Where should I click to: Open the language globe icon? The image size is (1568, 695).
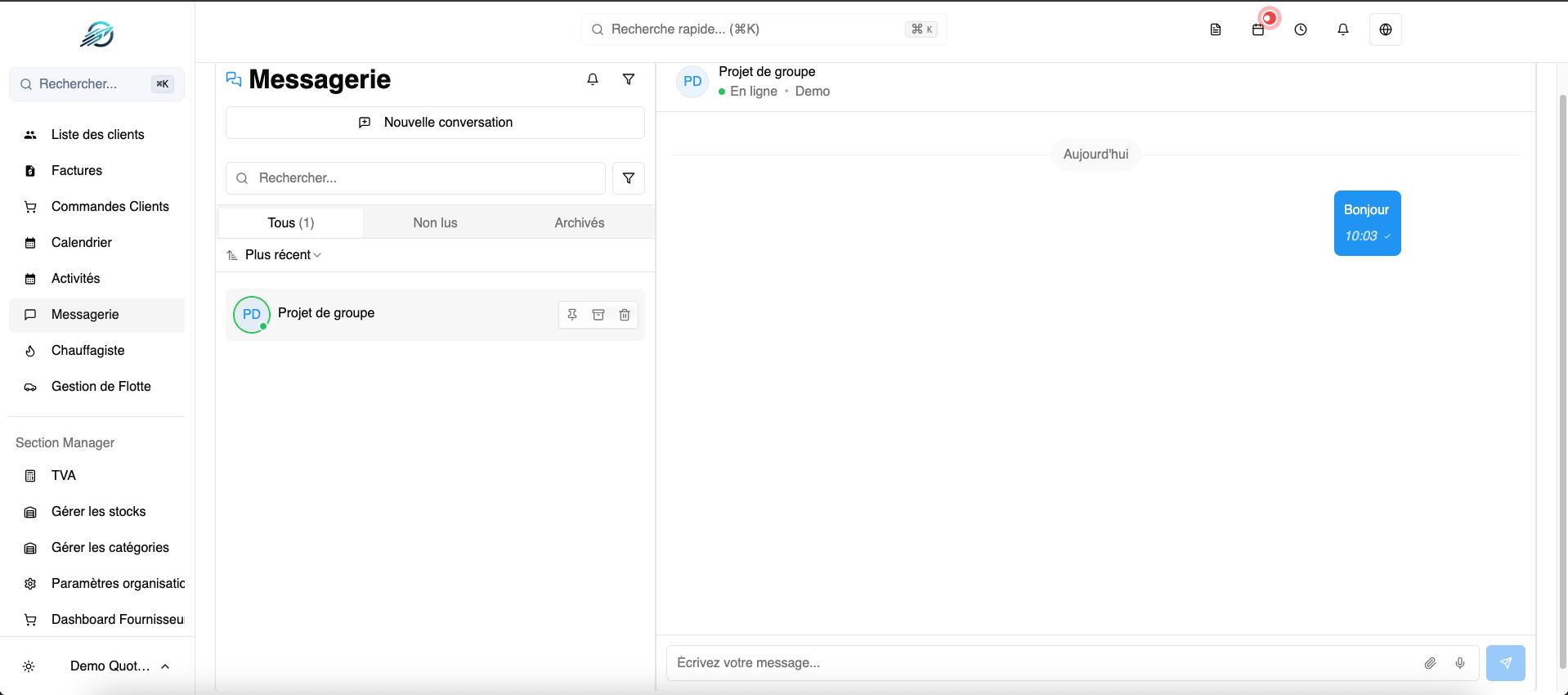1385,29
